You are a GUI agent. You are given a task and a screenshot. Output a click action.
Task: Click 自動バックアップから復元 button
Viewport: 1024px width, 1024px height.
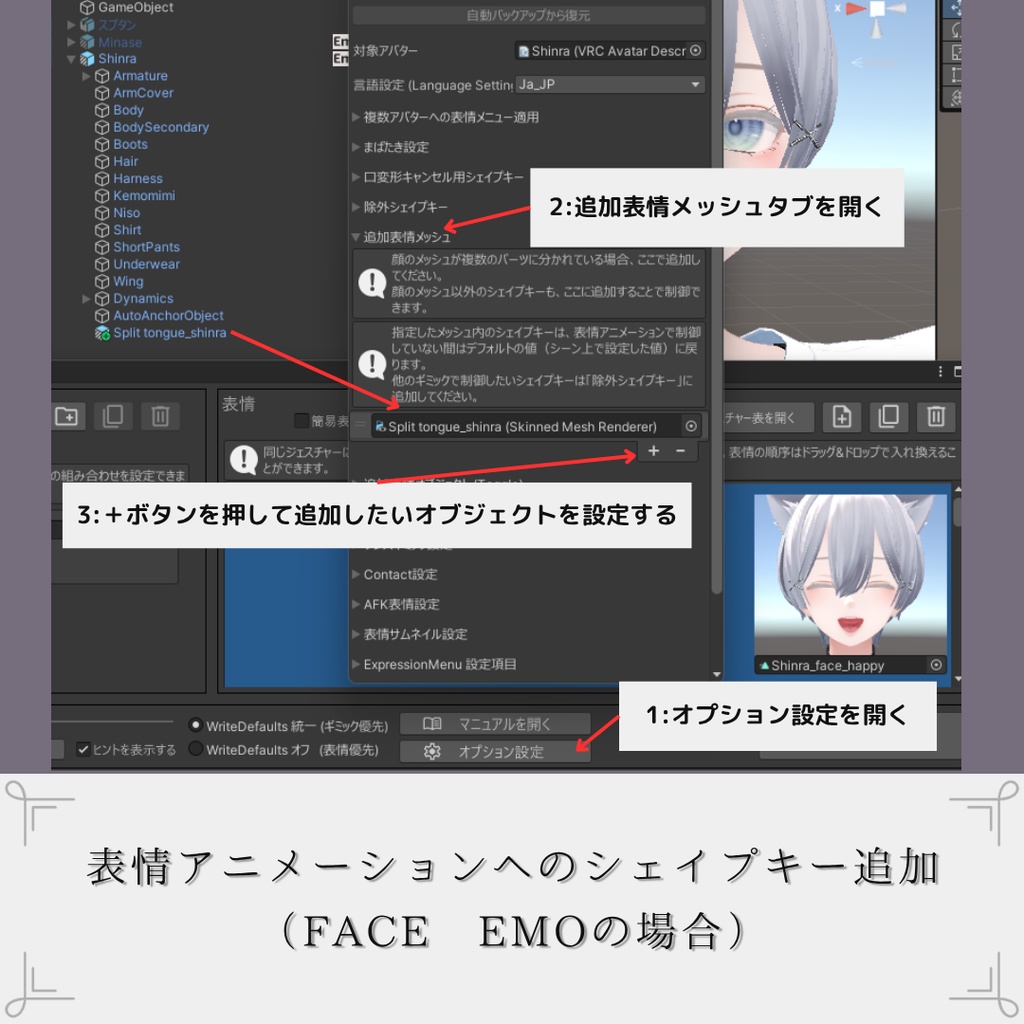coord(528,16)
